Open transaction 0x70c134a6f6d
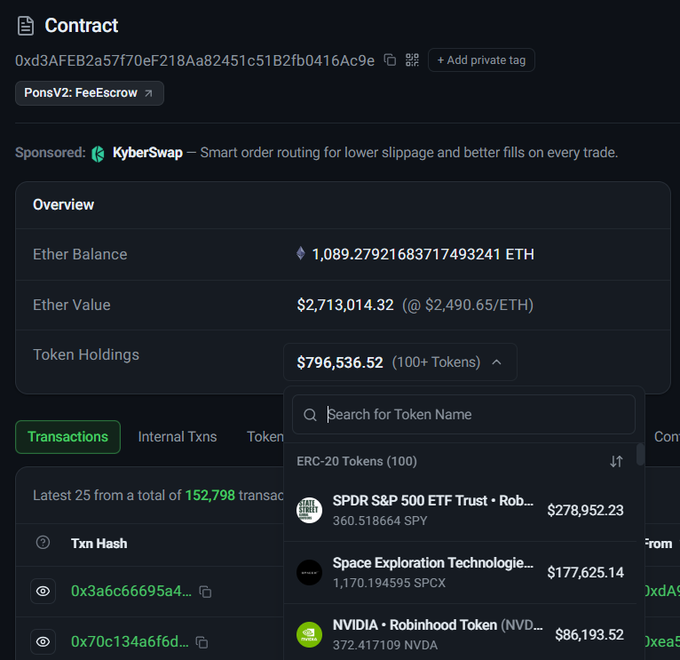Screen dimensions: 680x660 click(x=130, y=641)
